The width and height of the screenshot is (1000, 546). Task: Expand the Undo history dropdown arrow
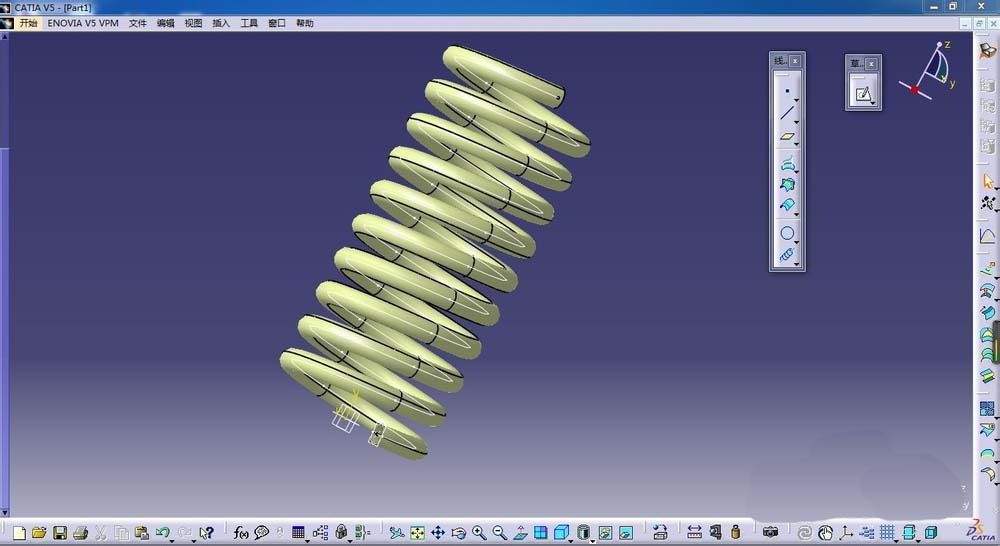click(172, 540)
